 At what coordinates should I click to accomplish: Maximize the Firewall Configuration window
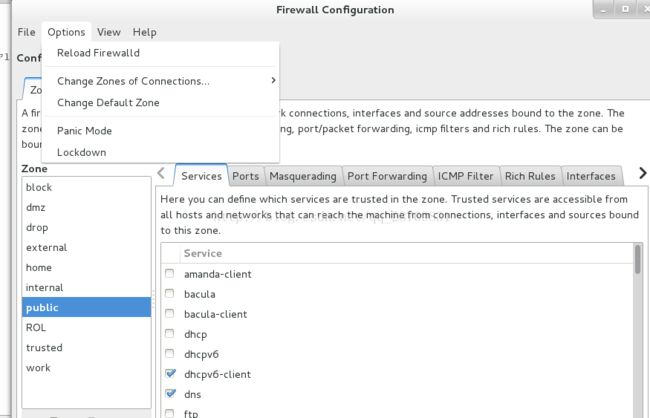625,9
